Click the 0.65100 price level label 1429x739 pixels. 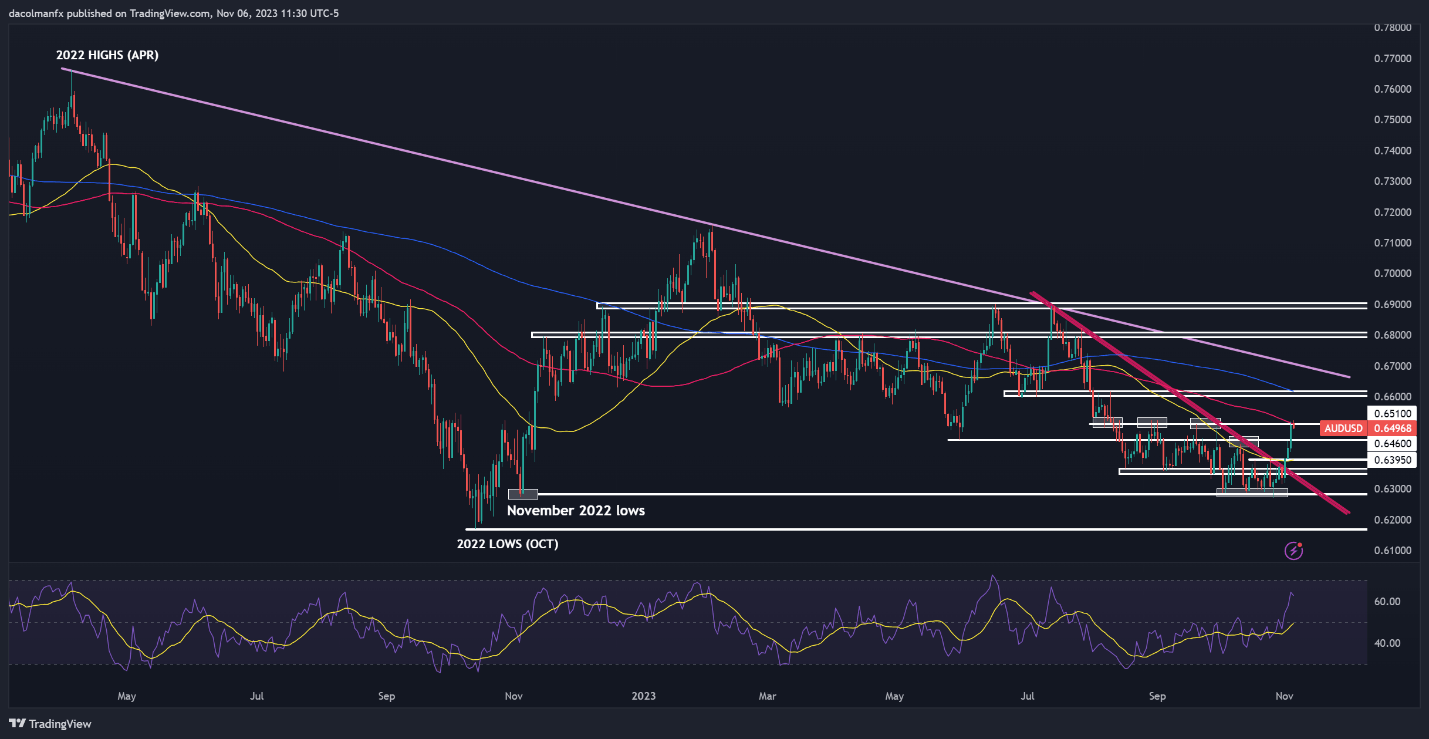pos(1392,412)
